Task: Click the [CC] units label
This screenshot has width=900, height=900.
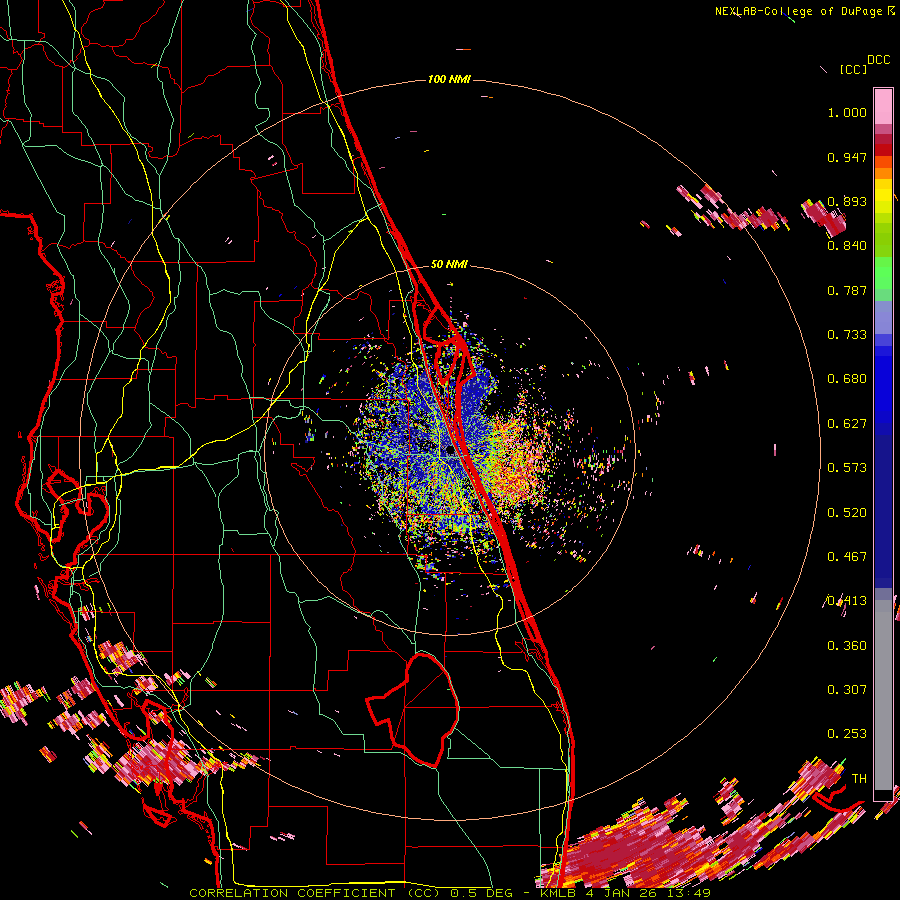Action: 853,70
